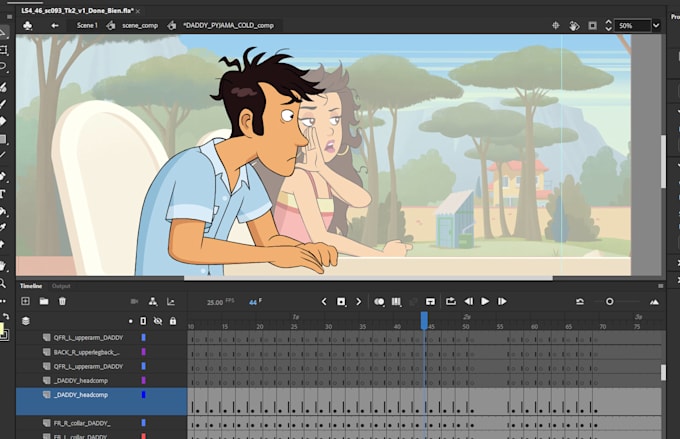Click the 50% zoom input field
Viewport: 680px width, 439px height.
click(634, 26)
